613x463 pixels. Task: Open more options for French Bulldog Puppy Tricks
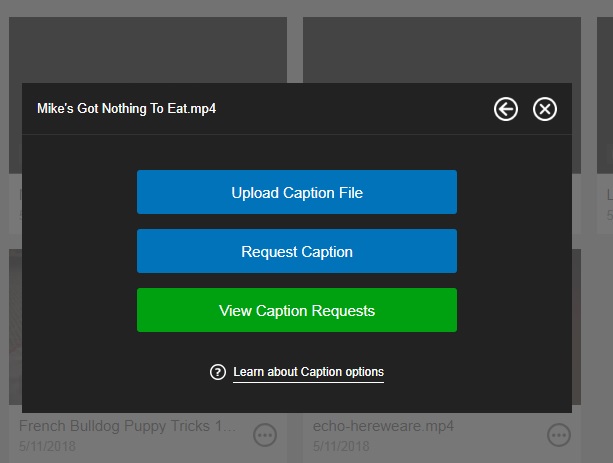[265, 435]
